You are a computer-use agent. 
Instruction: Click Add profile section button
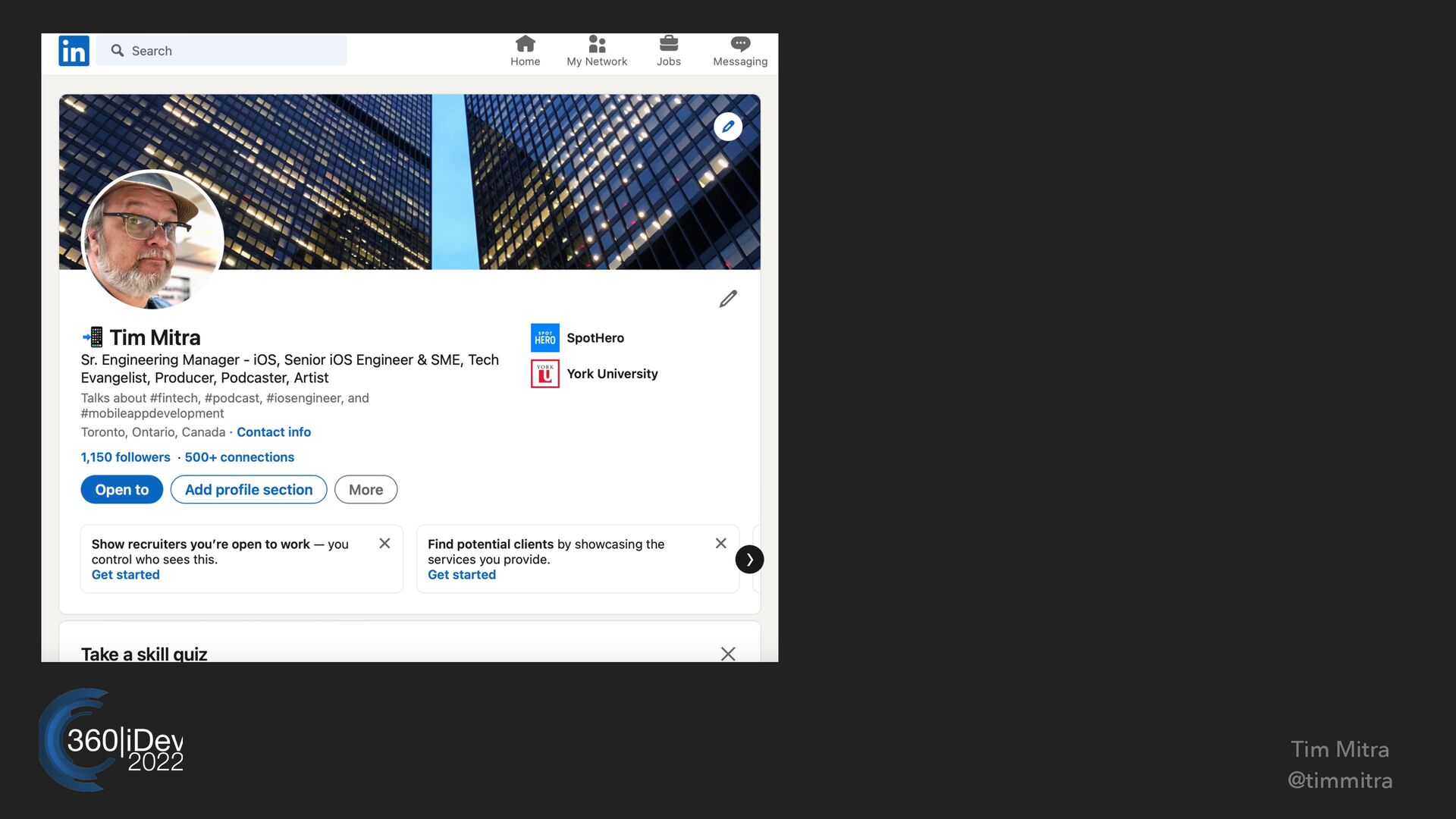click(x=249, y=490)
